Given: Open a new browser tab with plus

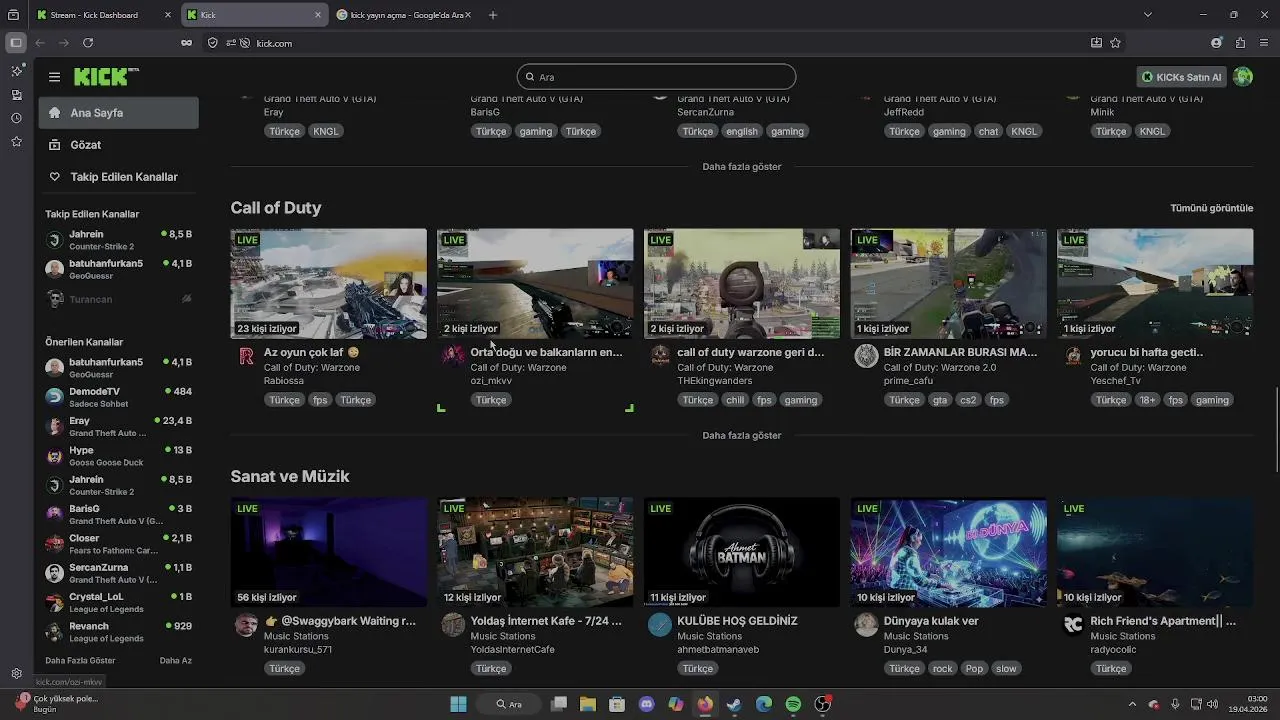Looking at the screenshot, I should (x=492, y=15).
